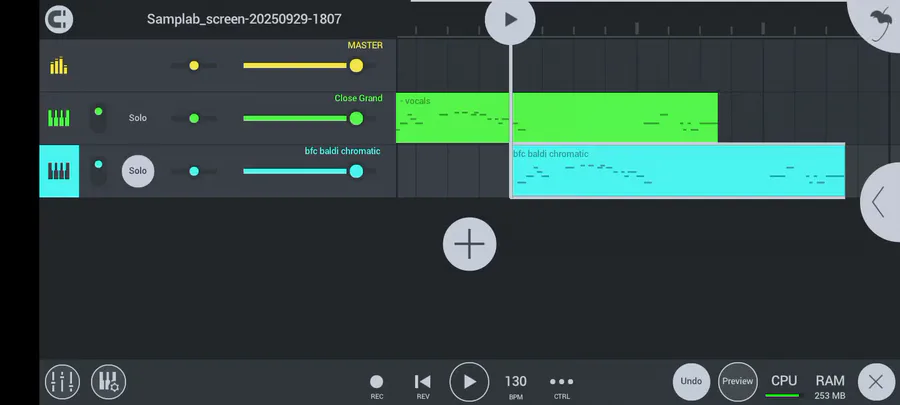
Task: Open the mixer faders icon
Action: click(62, 381)
